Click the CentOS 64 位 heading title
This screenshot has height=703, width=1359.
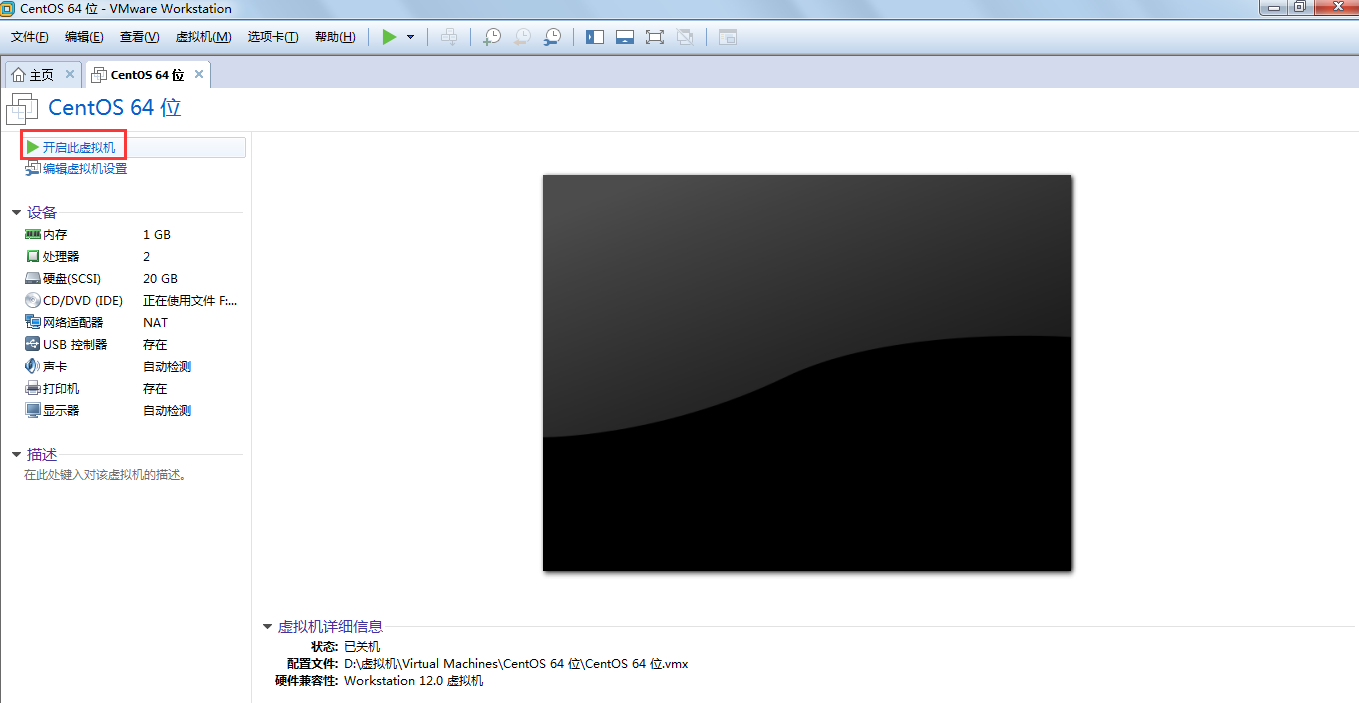[x=115, y=108]
